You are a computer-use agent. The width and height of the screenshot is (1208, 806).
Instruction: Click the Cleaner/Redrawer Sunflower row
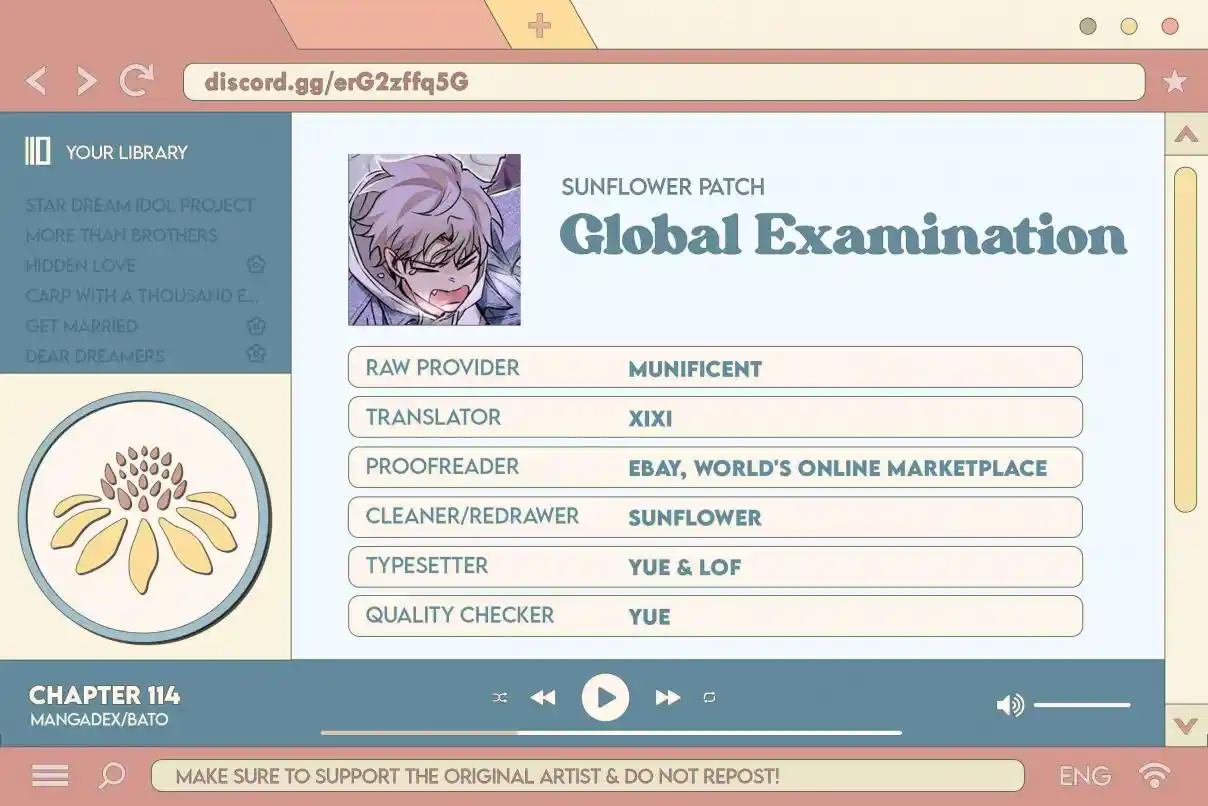pyautogui.click(x=715, y=517)
